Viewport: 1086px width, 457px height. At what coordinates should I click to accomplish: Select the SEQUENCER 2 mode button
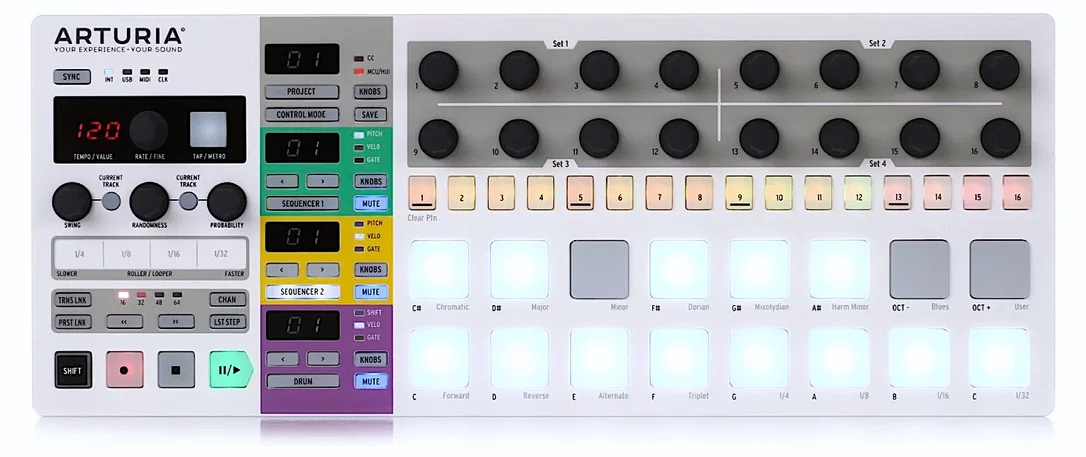(303, 292)
